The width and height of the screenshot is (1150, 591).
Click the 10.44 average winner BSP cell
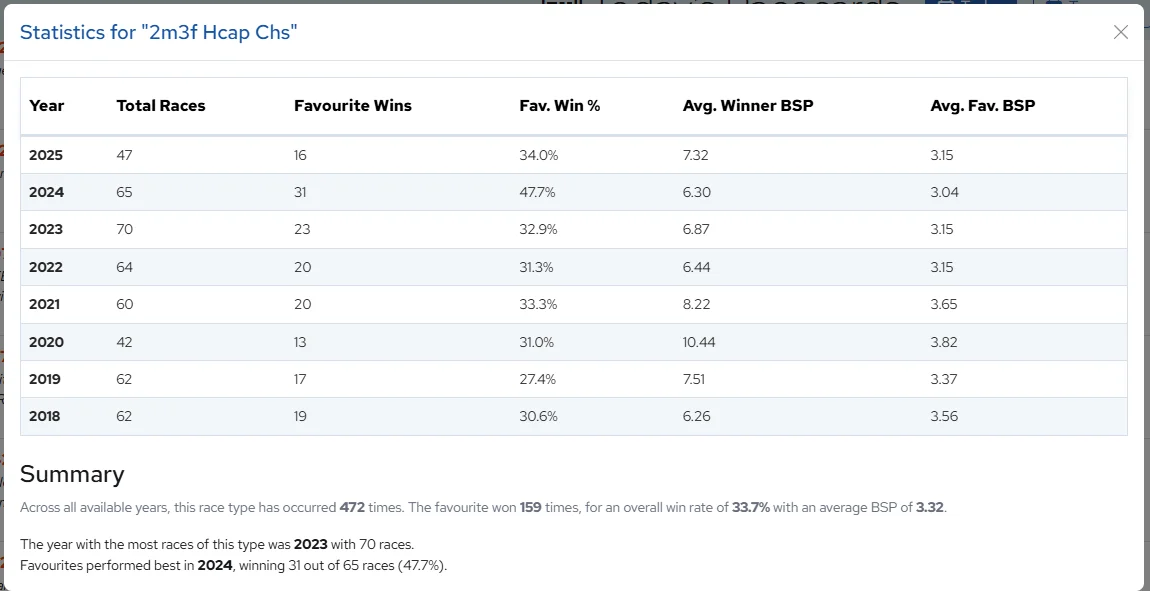[x=699, y=342]
